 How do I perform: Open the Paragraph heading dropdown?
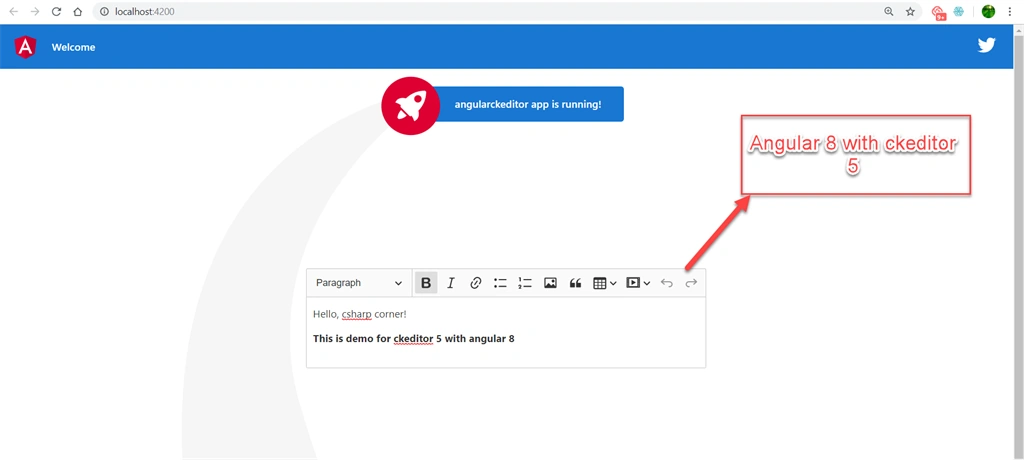pyautogui.click(x=359, y=283)
